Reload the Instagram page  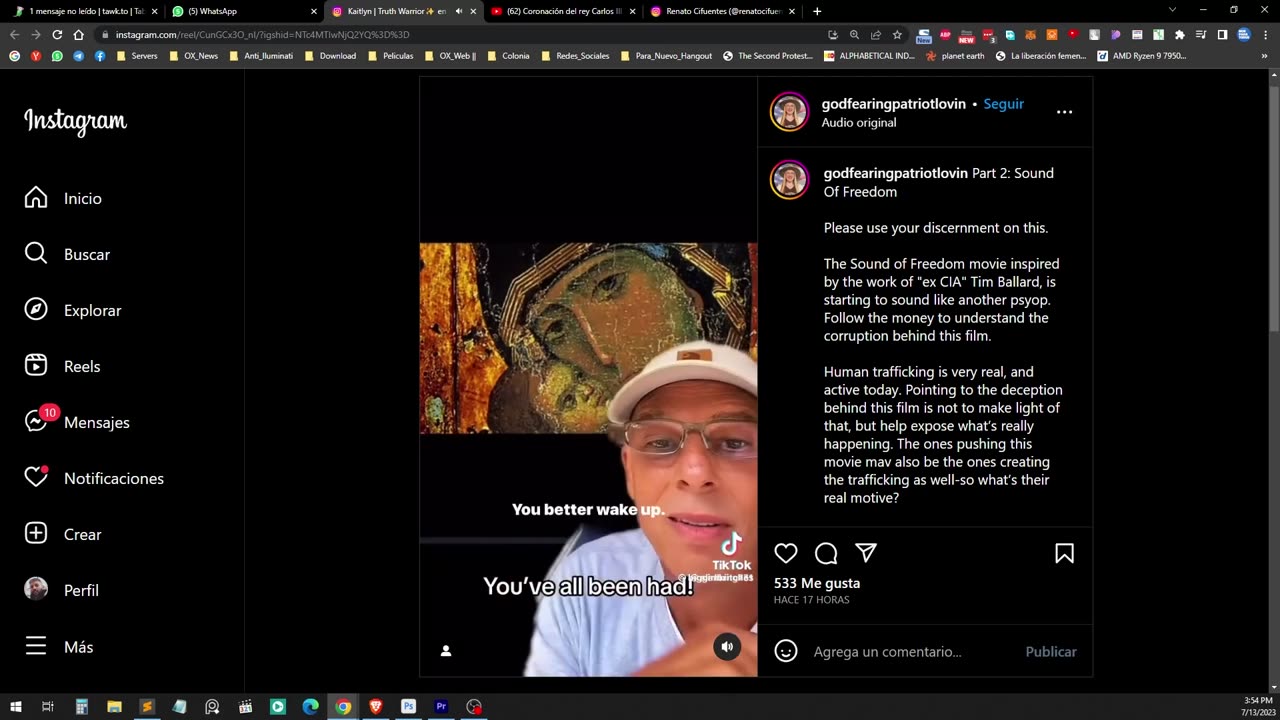(57, 34)
